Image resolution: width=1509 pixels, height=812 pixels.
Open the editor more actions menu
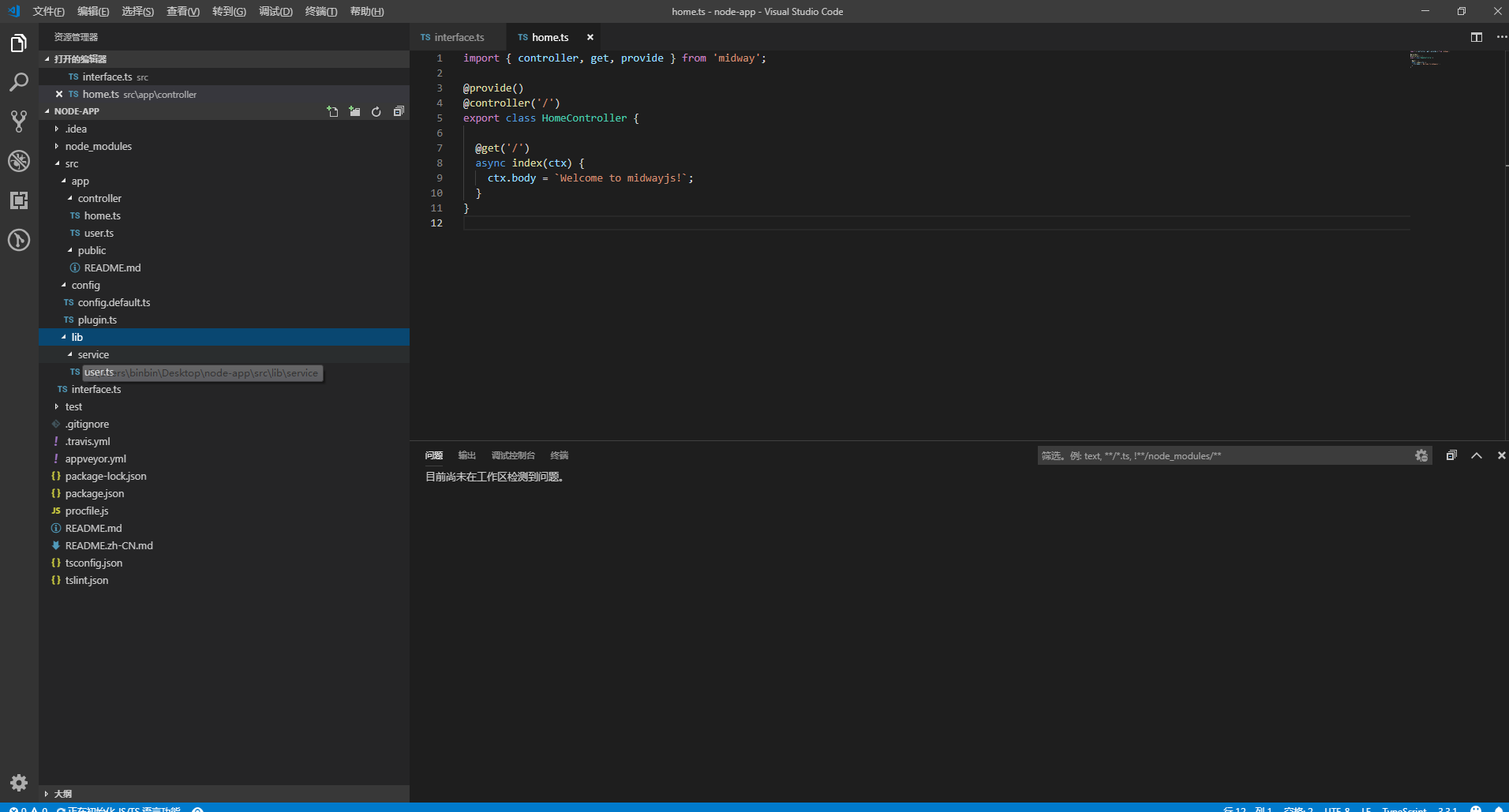pos(1500,37)
